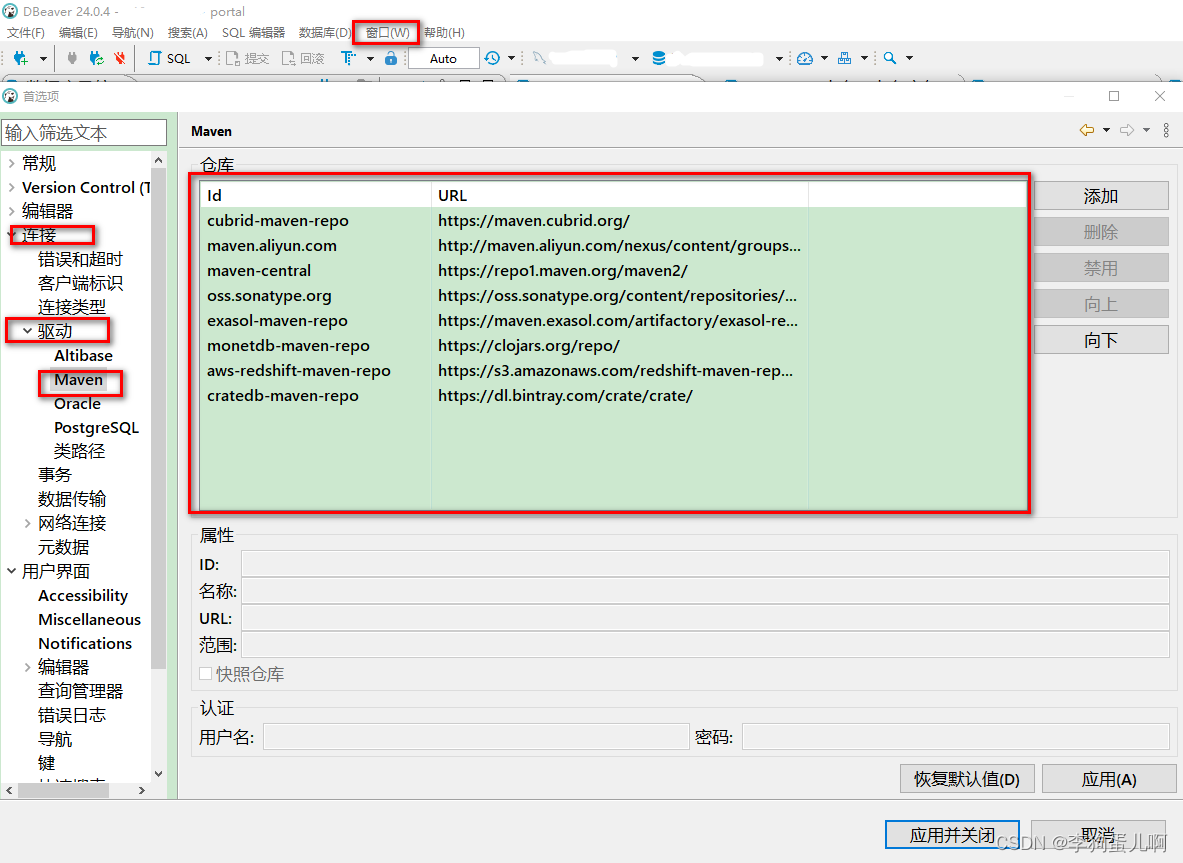
Task: Click the 用户名 input field
Action: click(x=476, y=737)
